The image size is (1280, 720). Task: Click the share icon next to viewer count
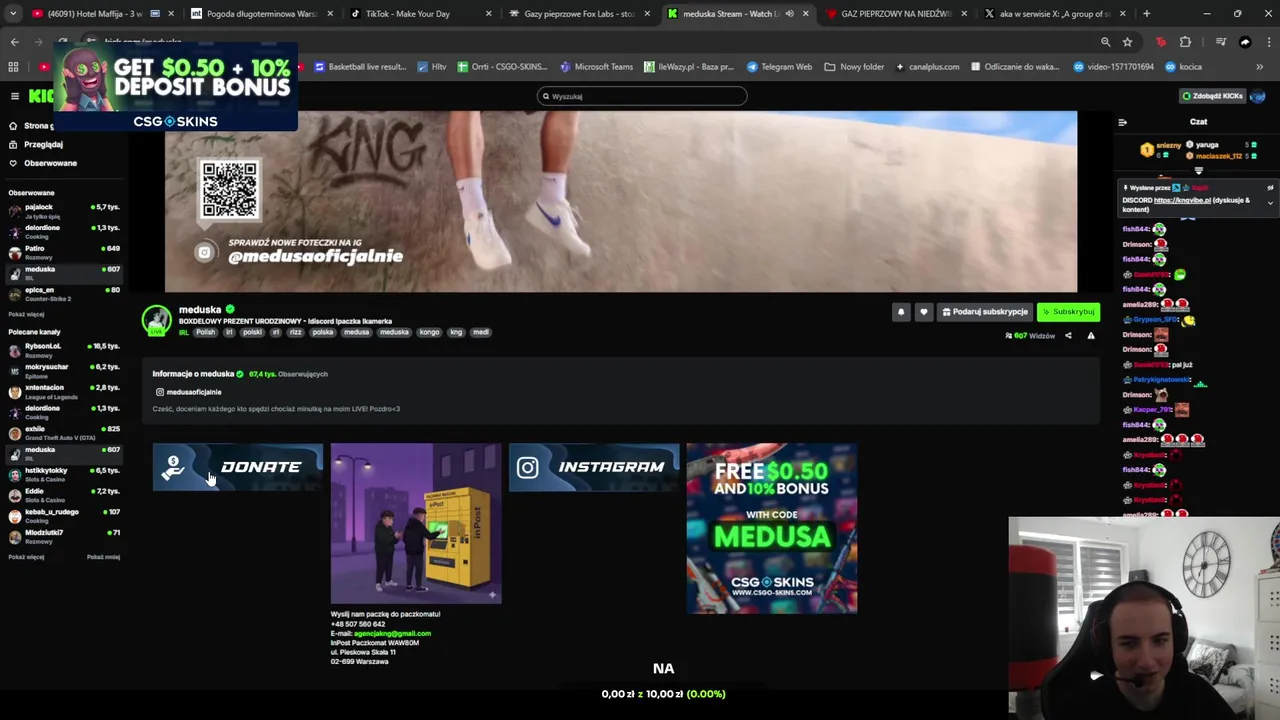point(1068,336)
